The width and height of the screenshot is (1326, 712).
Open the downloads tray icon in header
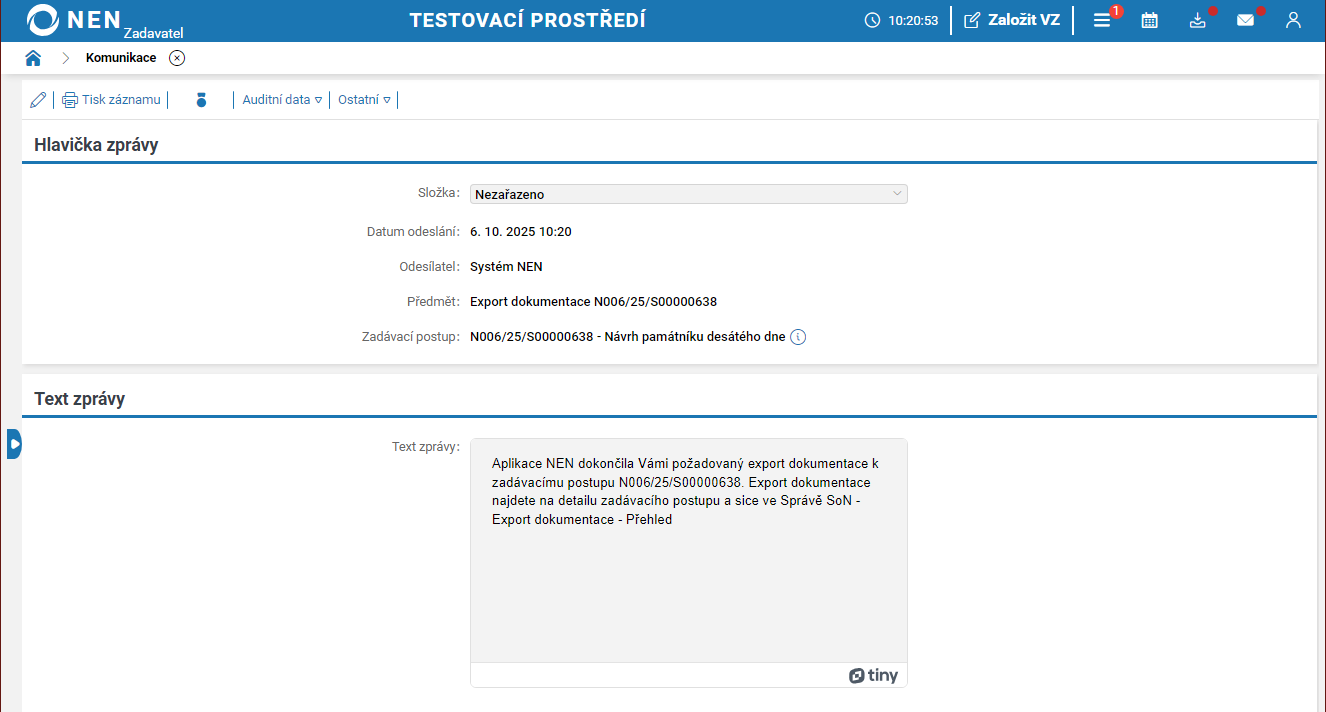[x=1198, y=20]
